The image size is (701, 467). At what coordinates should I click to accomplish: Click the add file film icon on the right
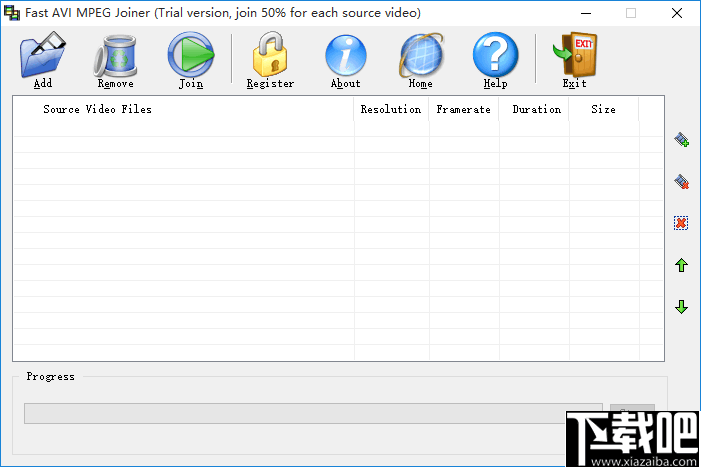[x=681, y=140]
